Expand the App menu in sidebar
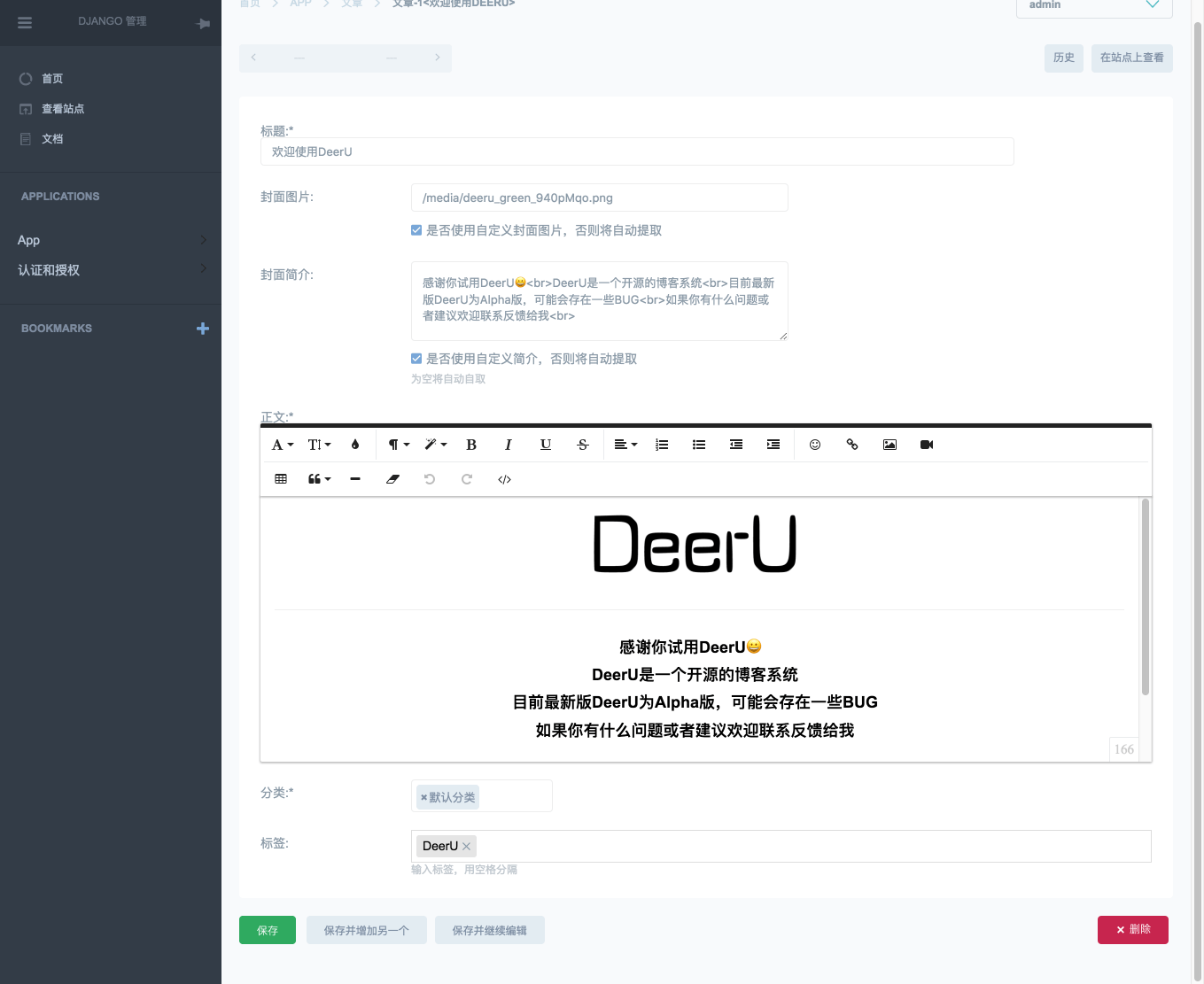This screenshot has height=984, width=1204. 111,240
